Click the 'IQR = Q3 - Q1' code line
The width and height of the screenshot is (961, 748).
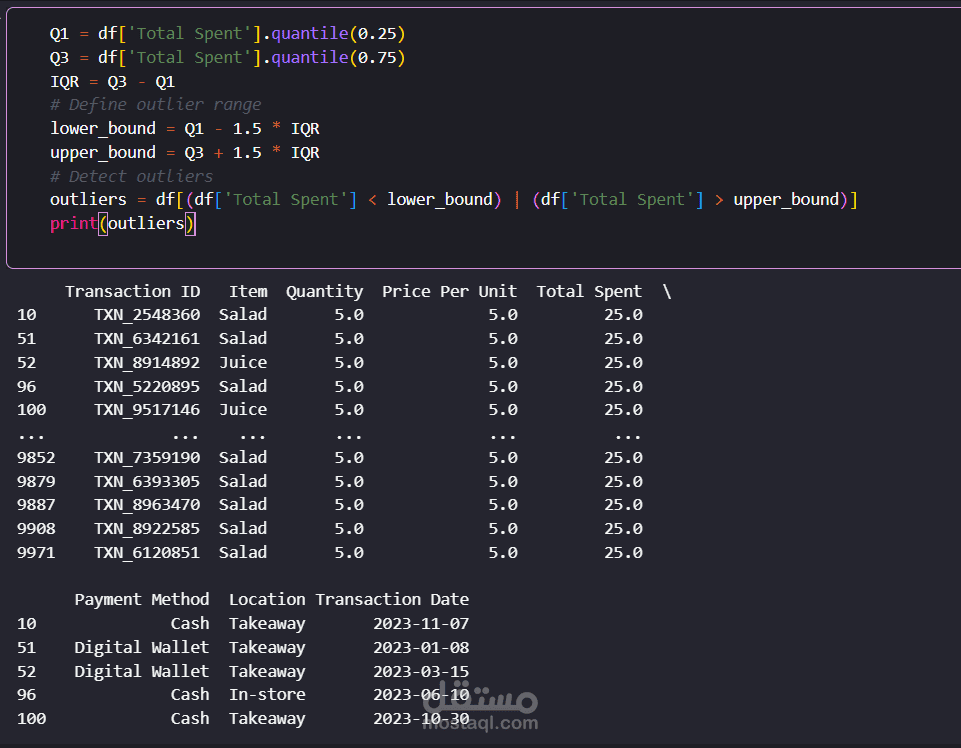tap(112, 81)
